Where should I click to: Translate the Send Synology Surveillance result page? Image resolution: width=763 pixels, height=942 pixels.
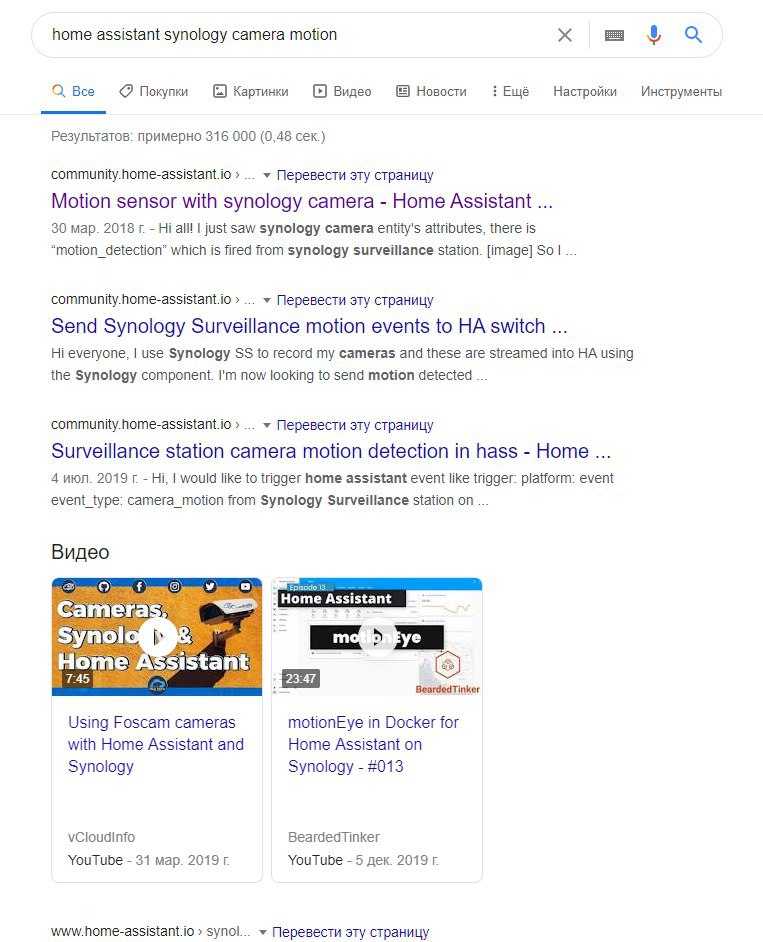(354, 300)
